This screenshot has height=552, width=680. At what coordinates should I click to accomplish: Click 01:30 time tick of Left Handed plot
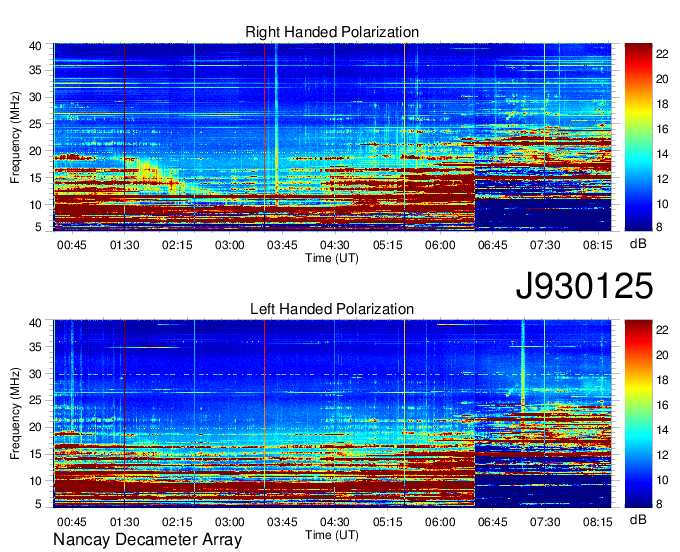(124, 522)
